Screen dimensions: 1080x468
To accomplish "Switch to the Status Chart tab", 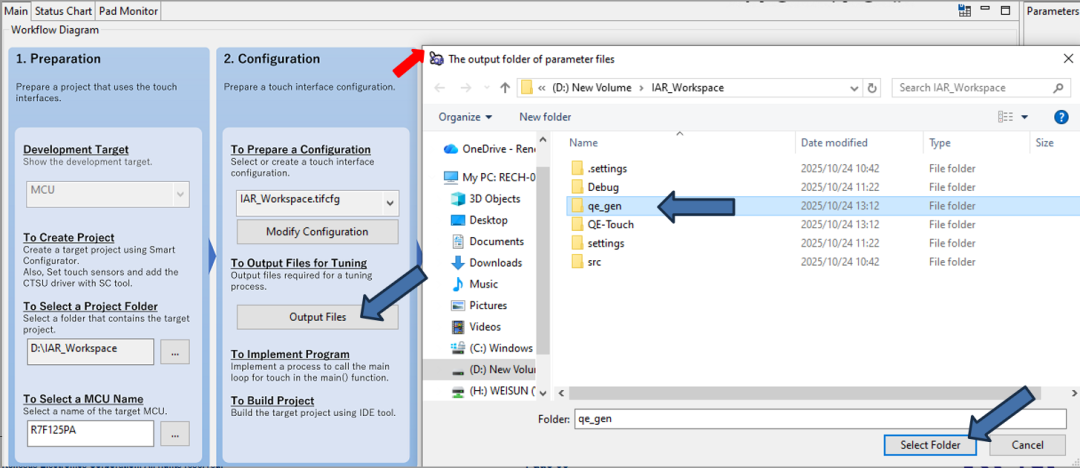I will pyautogui.click(x=63, y=11).
